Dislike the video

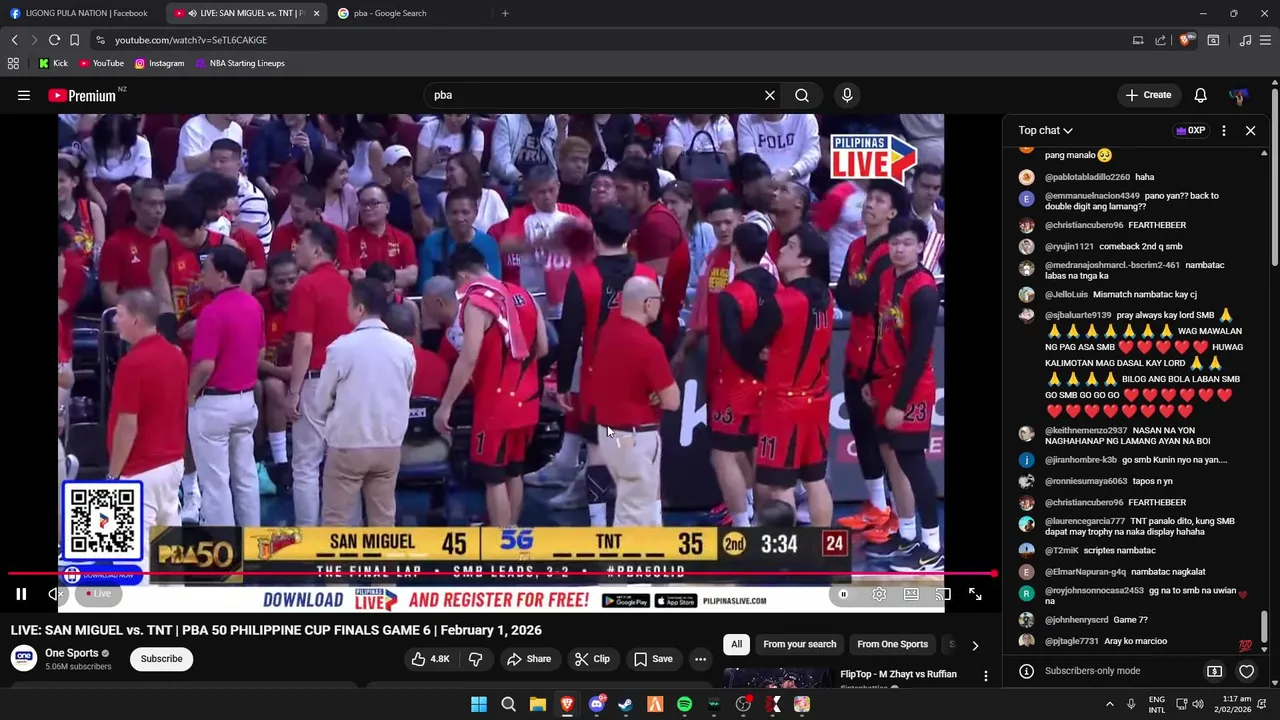pos(476,659)
